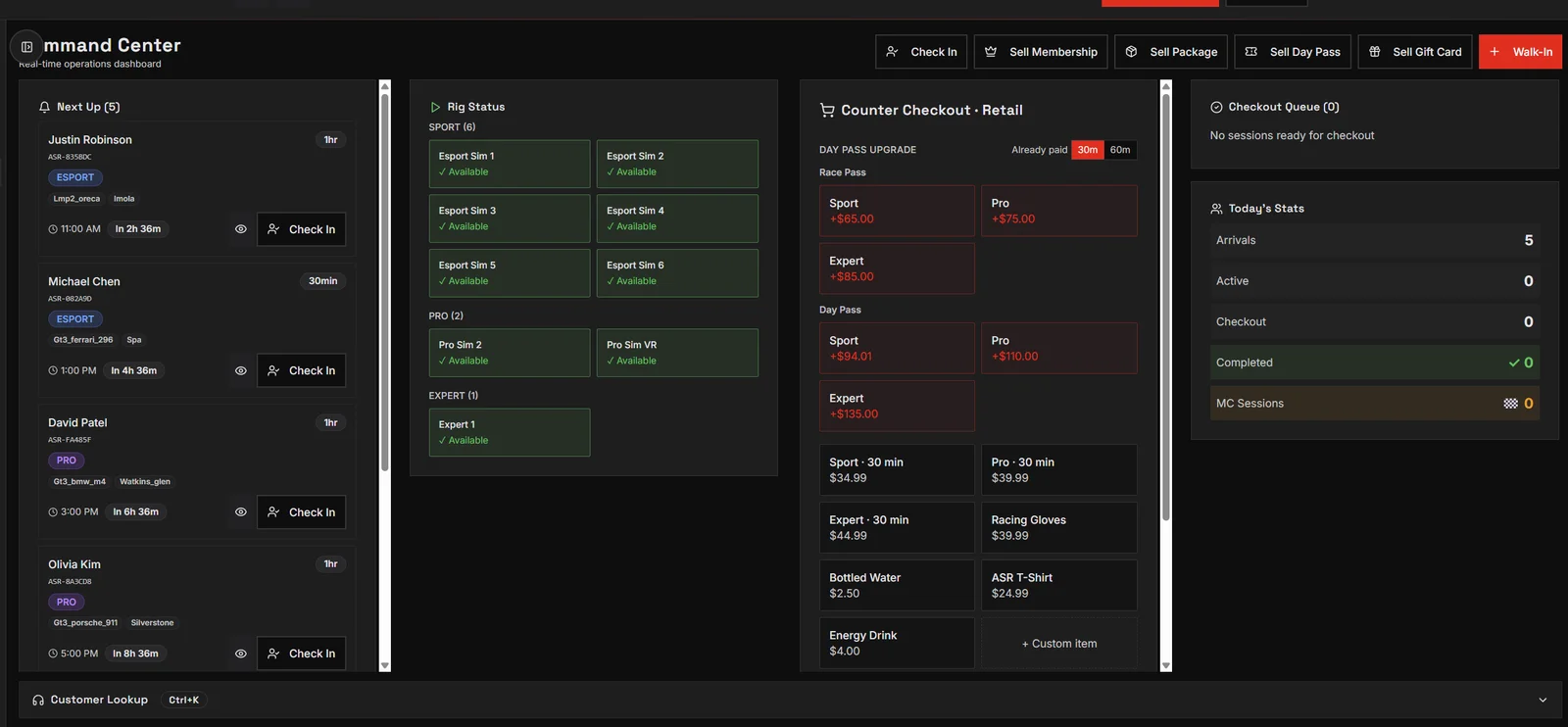
Task: Add Day Pass Pro +$110.00 upgrade
Action: point(1059,348)
